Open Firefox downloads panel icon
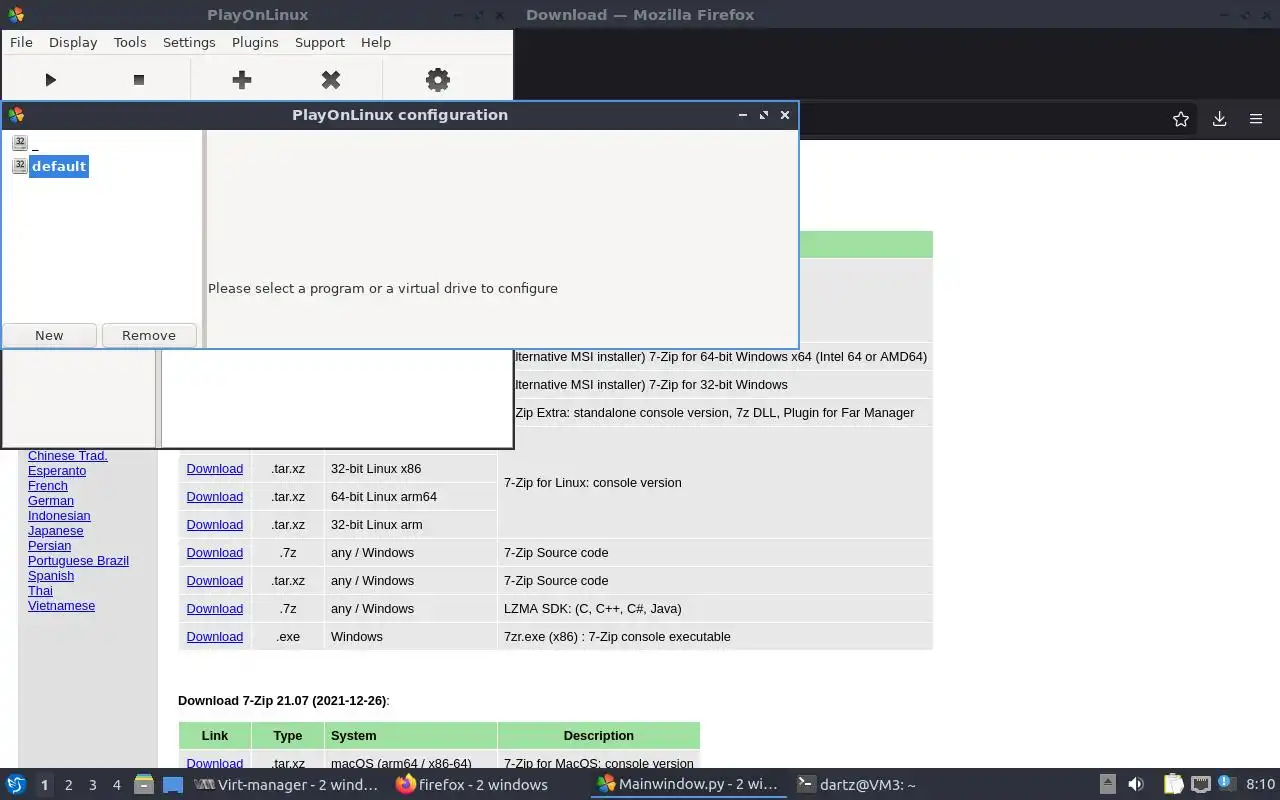The width and height of the screenshot is (1280, 800). coord(1219,119)
